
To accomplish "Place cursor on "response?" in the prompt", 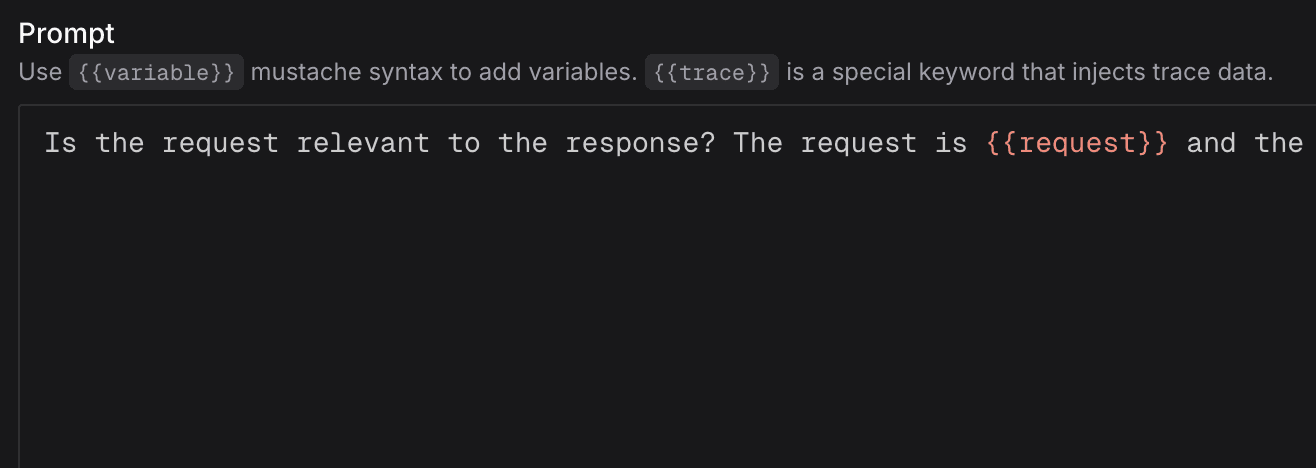I will [640, 143].
